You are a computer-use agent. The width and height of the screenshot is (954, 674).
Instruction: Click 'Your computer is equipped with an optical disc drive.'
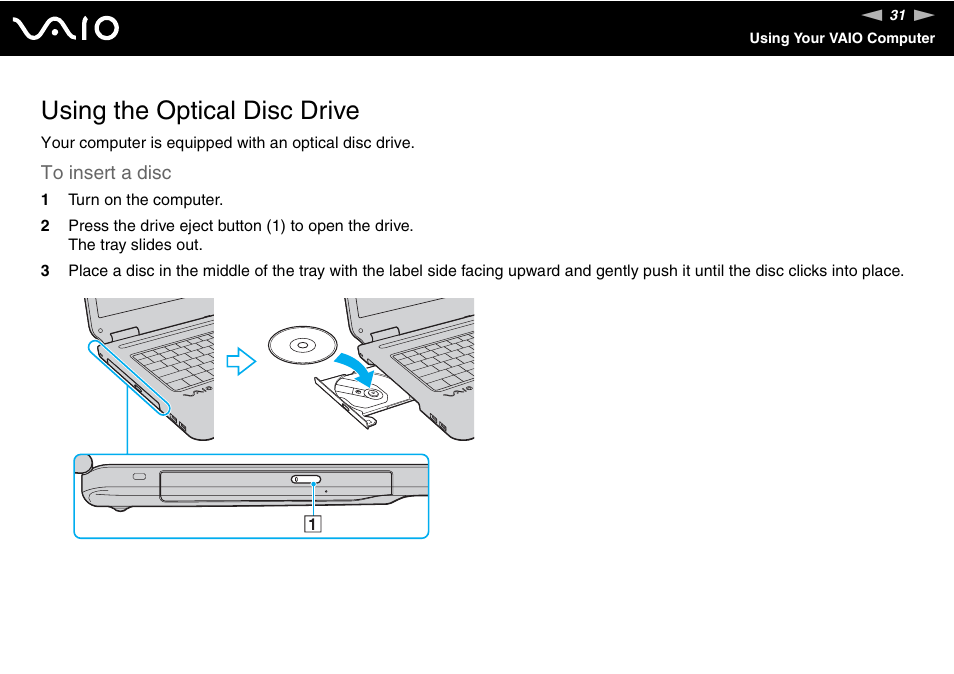(x=228, y=143)
